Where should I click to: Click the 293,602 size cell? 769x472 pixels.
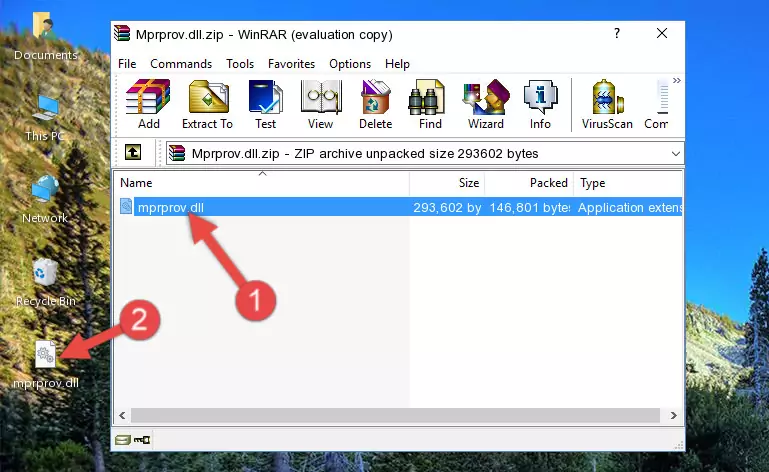(447, 208)
